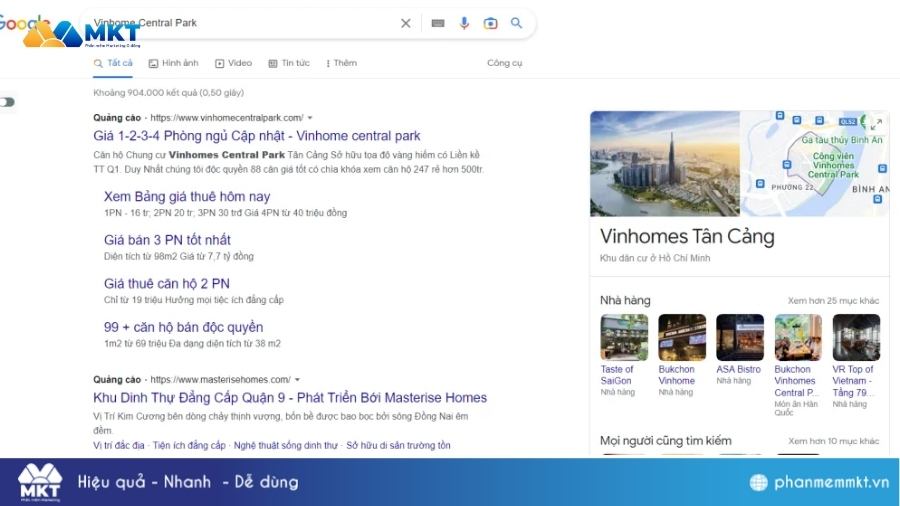The image size is (900, 506).
Task: Open sitelink Xem Bảng giá thuê hôm nay
Action: [187, 196]
